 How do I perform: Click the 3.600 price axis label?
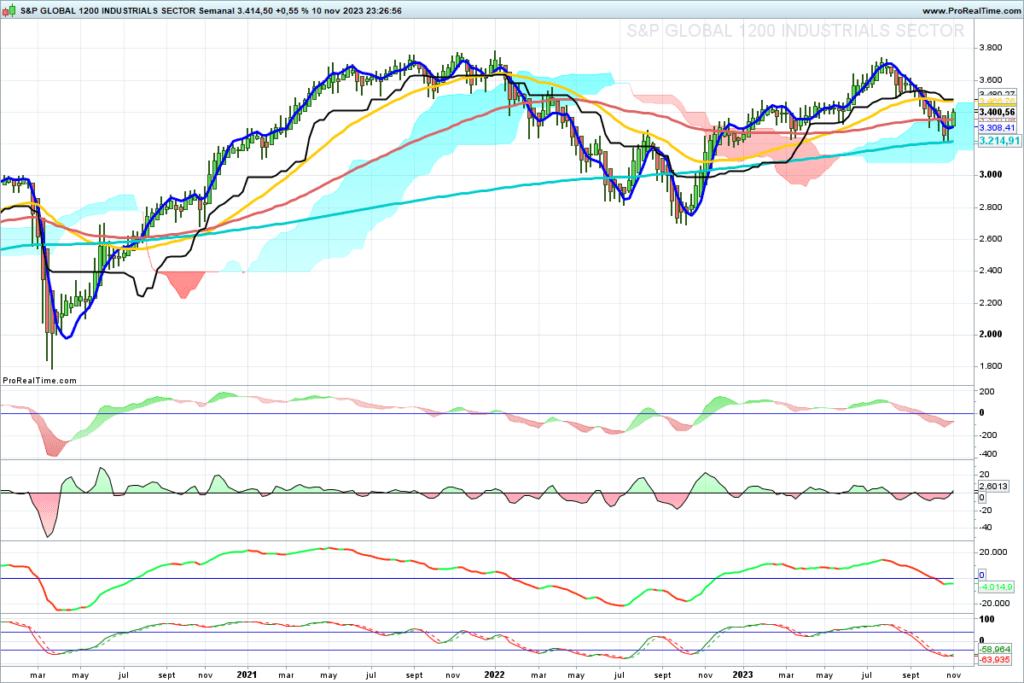pyautogui.click(x=991, y=80)
